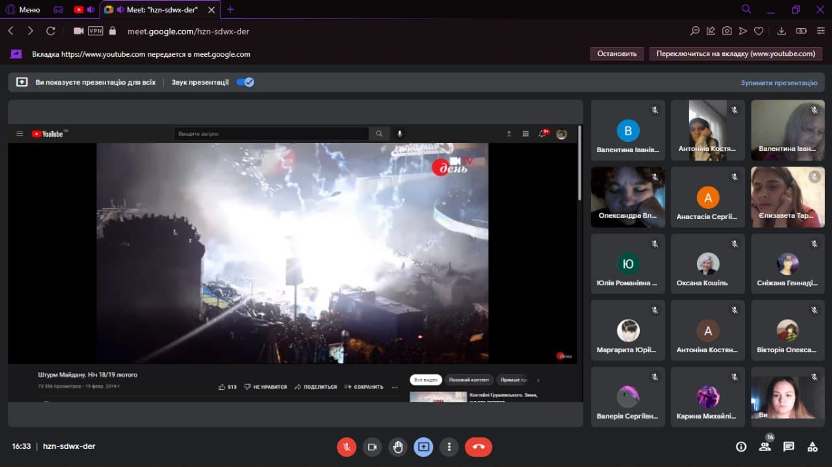Toggle the presentation audio switch
Viewport: 832px width, 467px height.
(245, 82)
